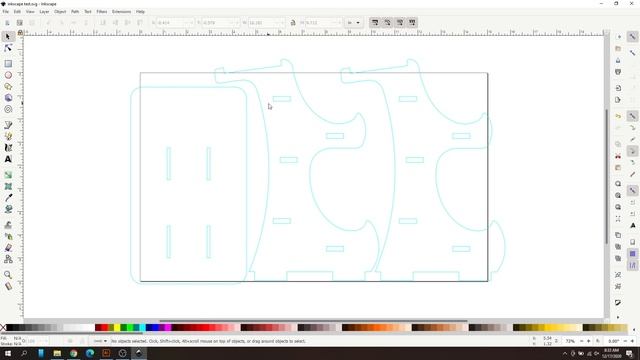Viewport: 640px width, 360px height.
Task: Toggle the Enable snapping button
Action: point(632,37)
